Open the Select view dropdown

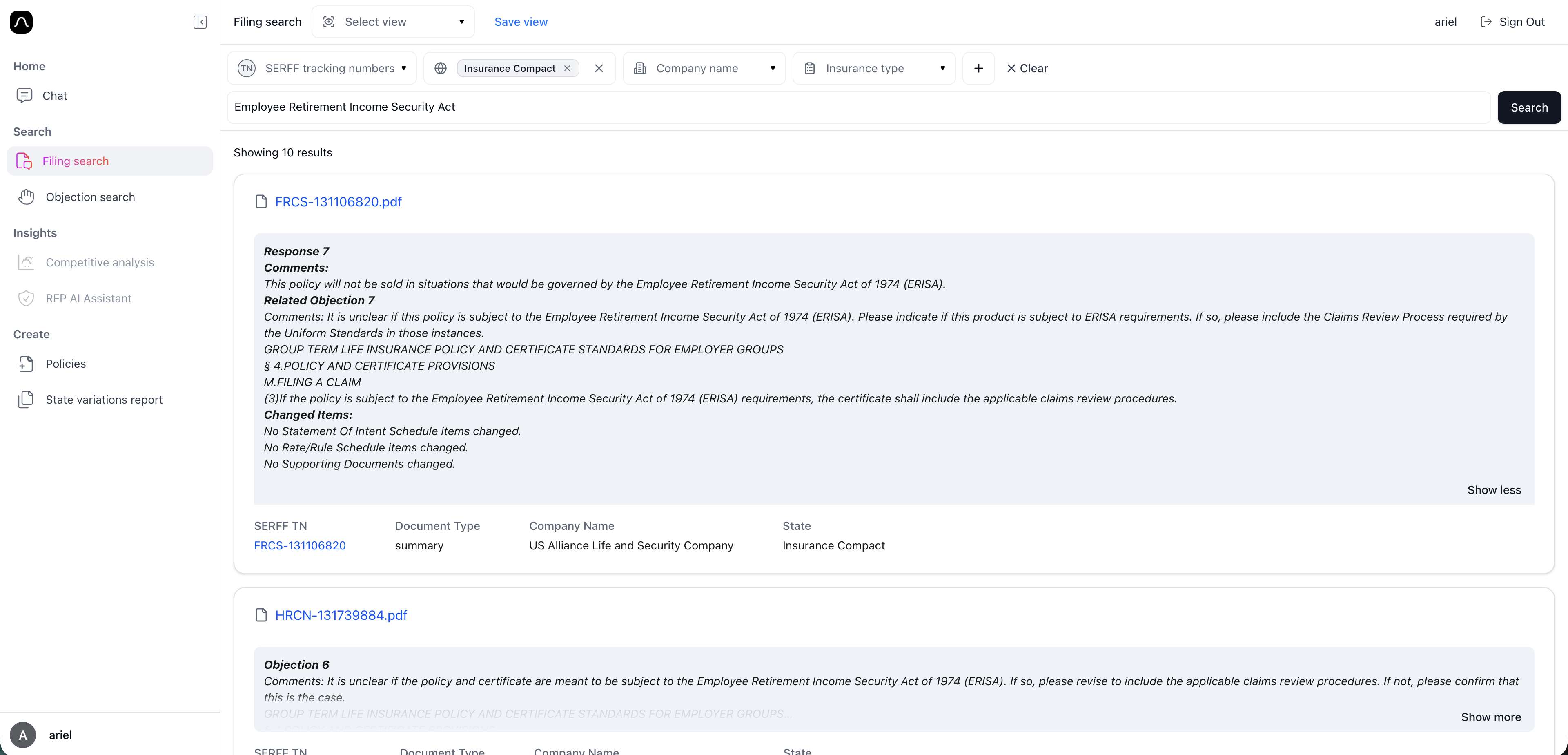(x=392, y=22)
